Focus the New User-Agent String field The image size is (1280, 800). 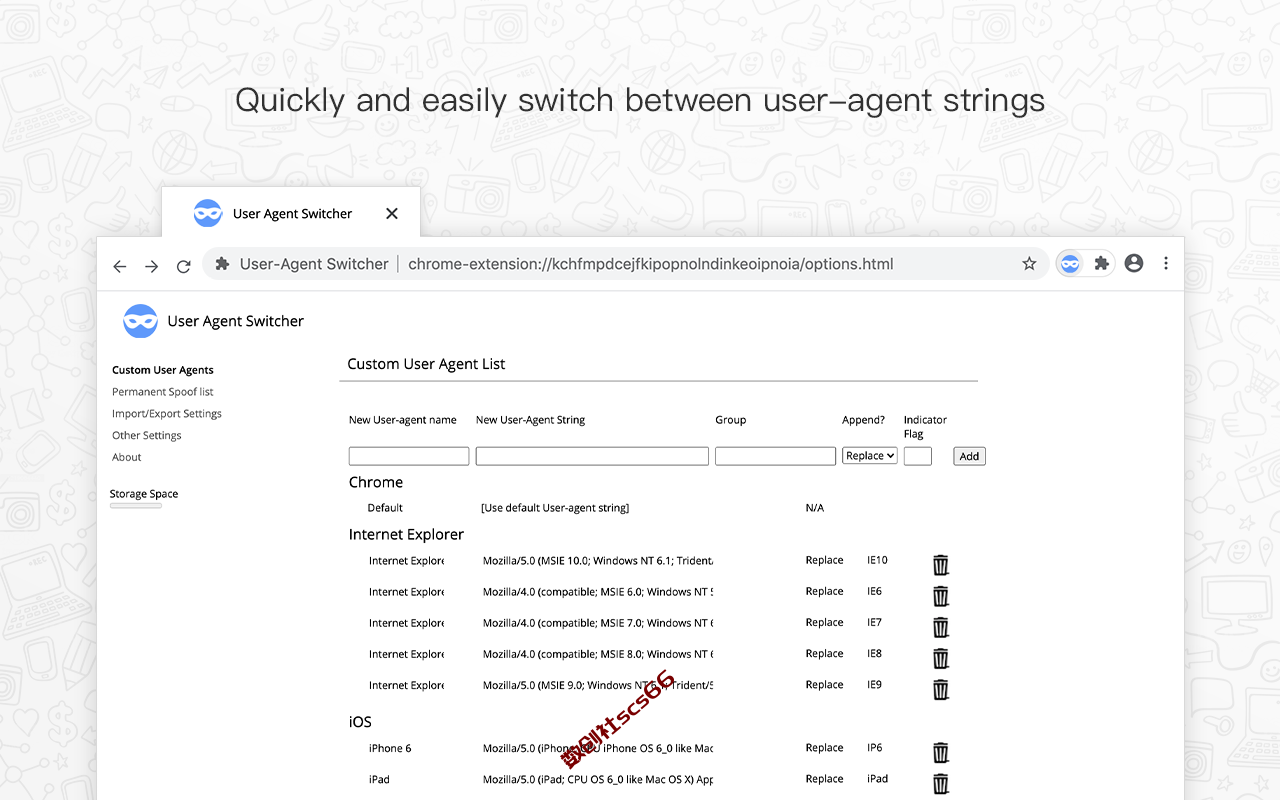tap(592, 456)
